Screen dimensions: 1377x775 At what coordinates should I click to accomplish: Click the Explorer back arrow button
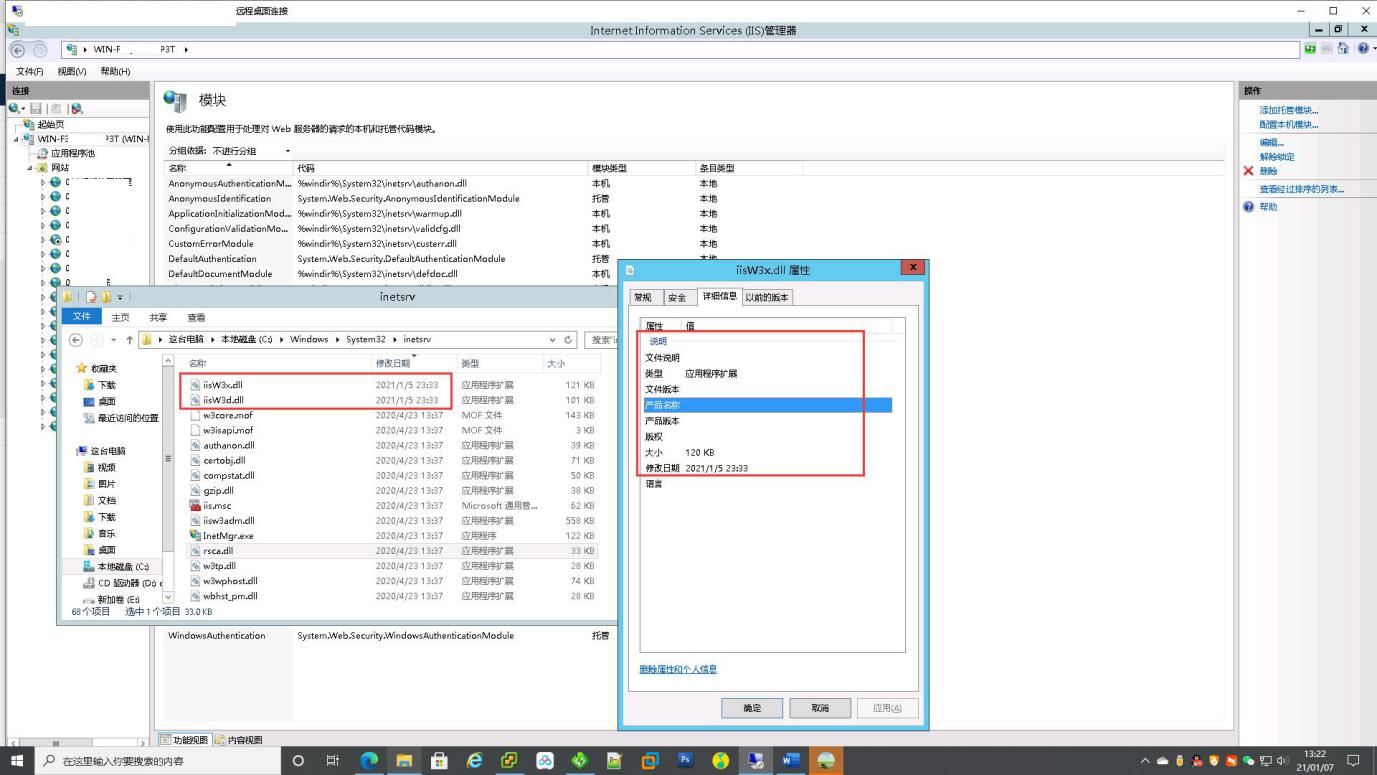point(77,340)
